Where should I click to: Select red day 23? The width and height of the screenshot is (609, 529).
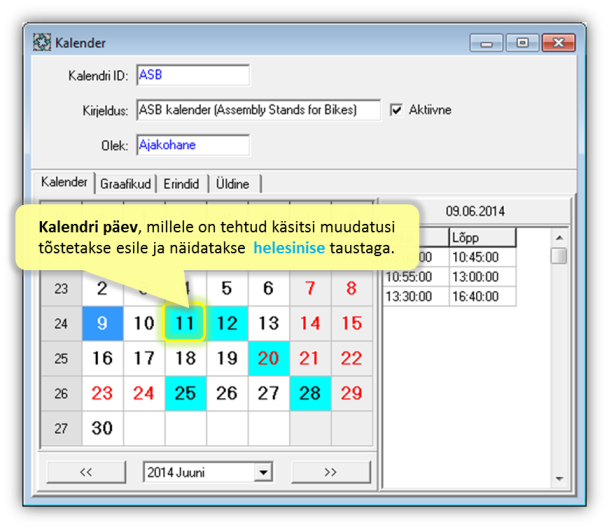[103, 393]
